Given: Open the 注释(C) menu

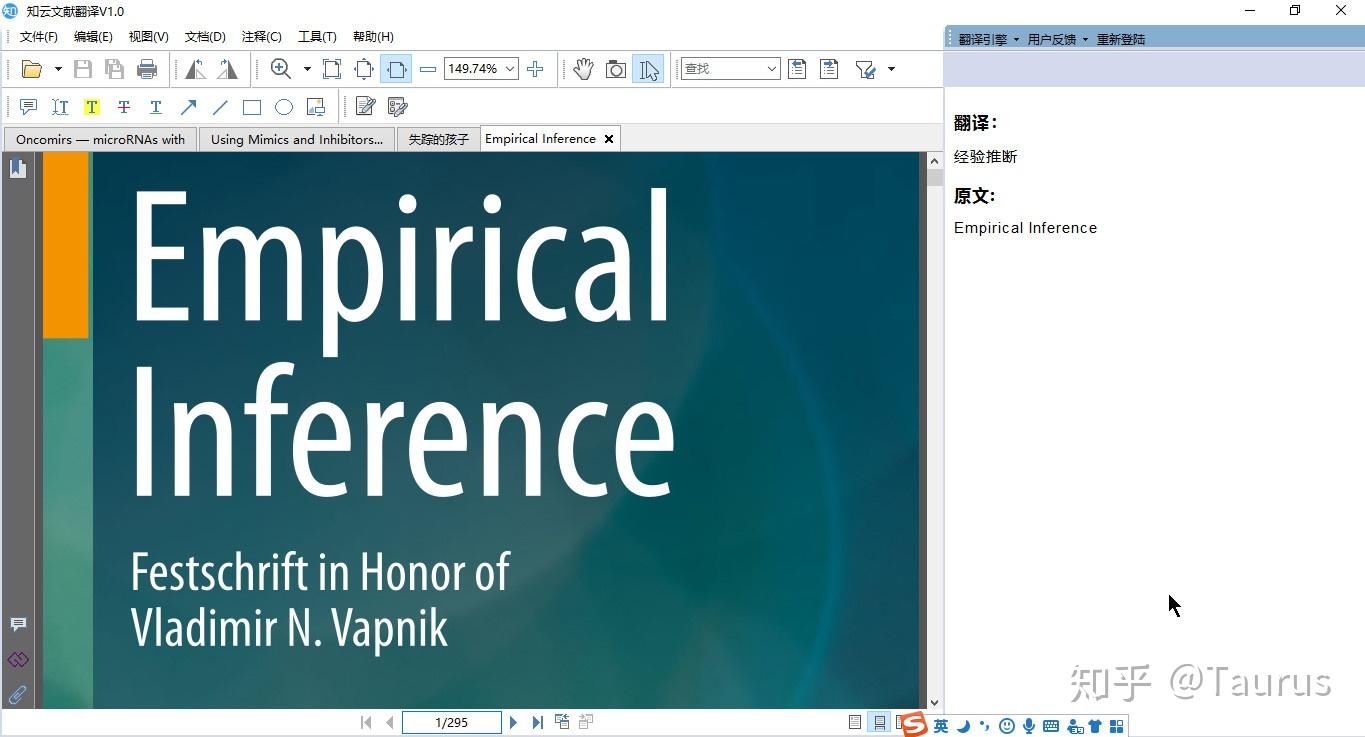Looking at the screenshot, I should click(x=261, y=36).
